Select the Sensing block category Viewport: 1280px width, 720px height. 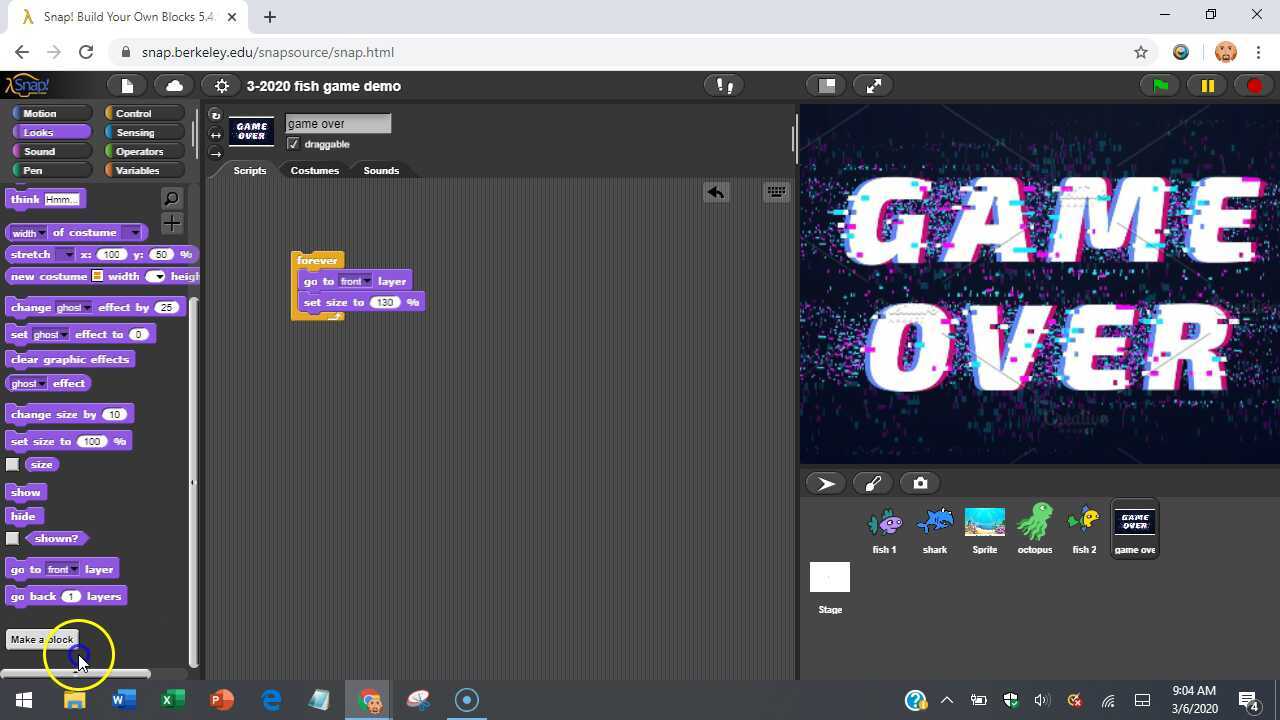tap(144, 132)
